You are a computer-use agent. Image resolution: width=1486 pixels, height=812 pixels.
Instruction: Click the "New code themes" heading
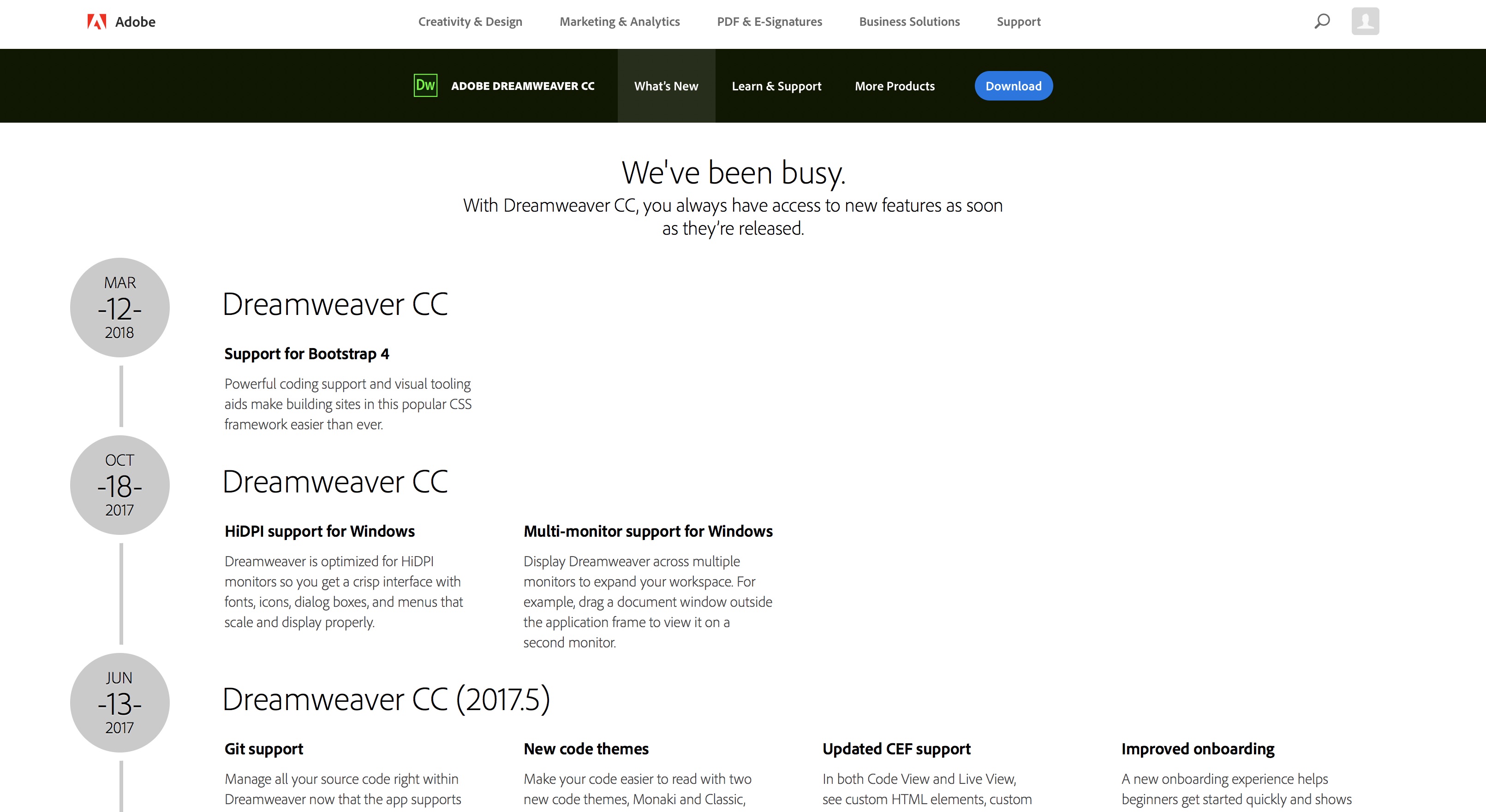(x=586, y=748)
